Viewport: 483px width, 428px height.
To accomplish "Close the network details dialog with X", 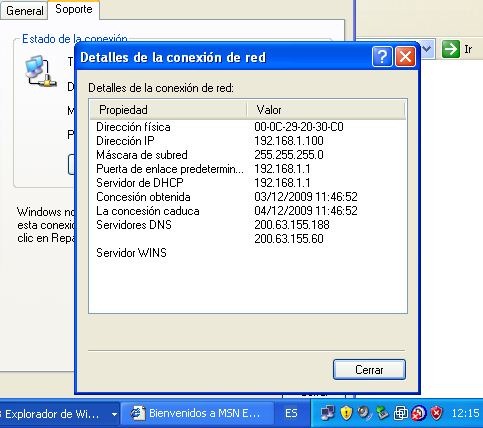I will tap(405, 57).
